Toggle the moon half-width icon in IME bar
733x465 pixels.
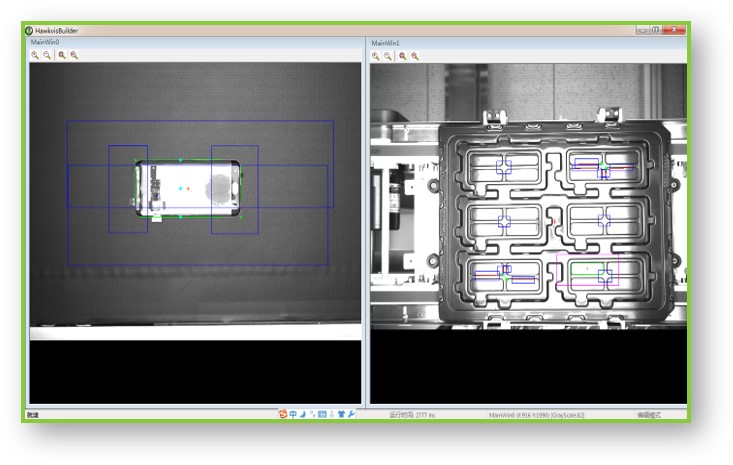click(x=303, y=414)
